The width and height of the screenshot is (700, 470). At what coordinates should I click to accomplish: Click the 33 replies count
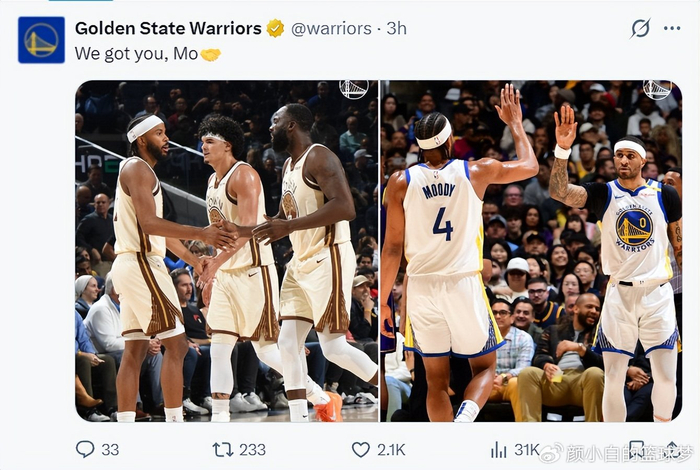pos(110,449)
